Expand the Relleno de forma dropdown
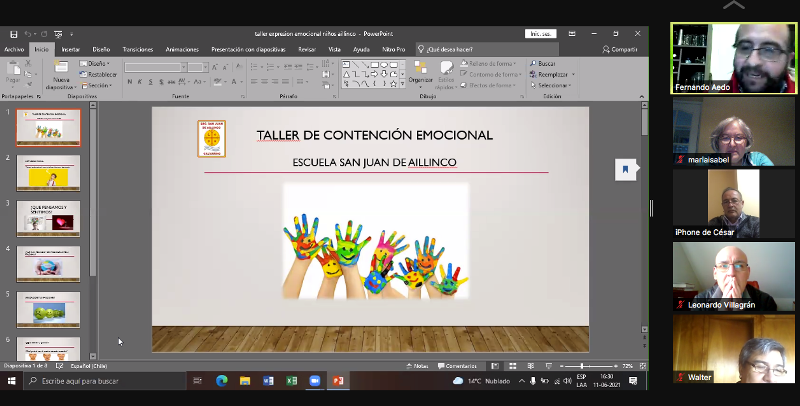The height and width of the screenshot is (406, 800). click(492, 63)
